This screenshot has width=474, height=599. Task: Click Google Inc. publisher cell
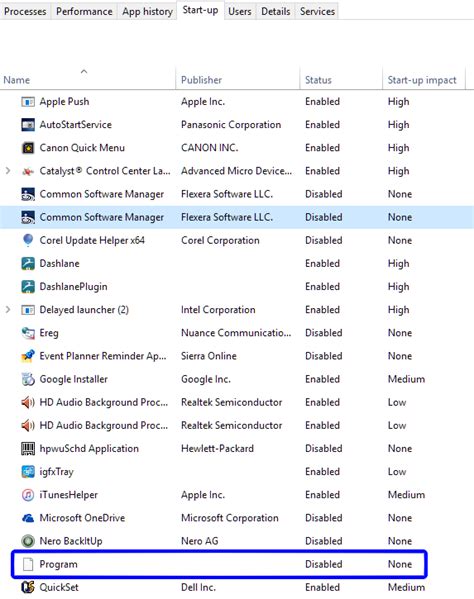(x=206, y=379)
